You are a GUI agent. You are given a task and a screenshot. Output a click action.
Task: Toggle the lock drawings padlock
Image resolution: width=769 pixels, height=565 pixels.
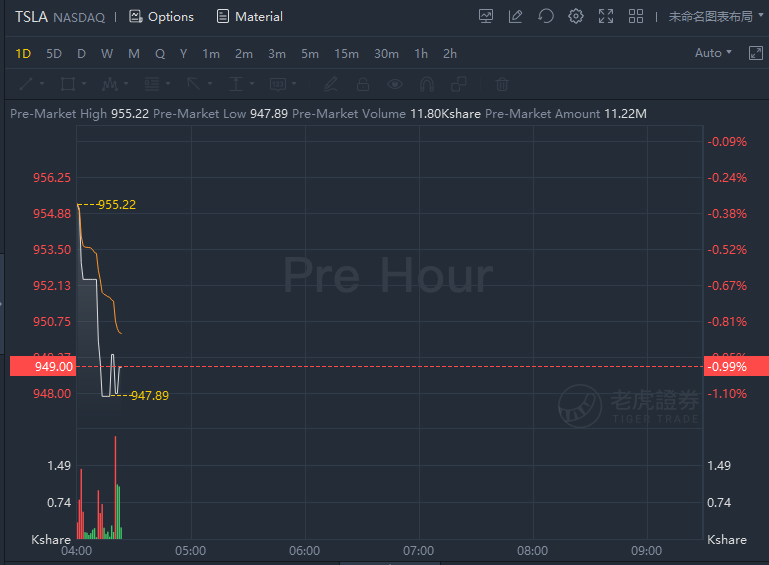click(363, 84)
